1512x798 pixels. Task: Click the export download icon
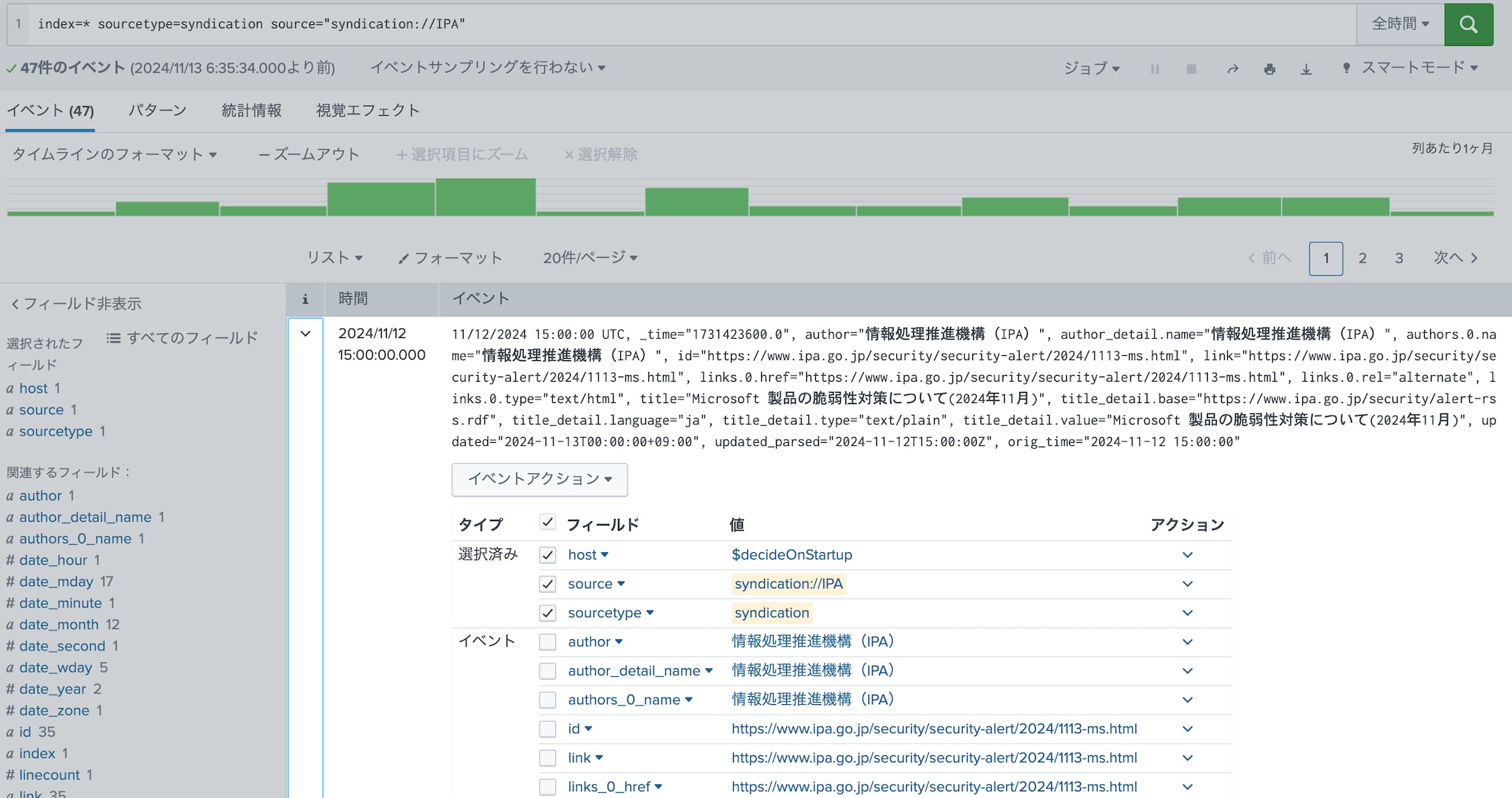1306,69
